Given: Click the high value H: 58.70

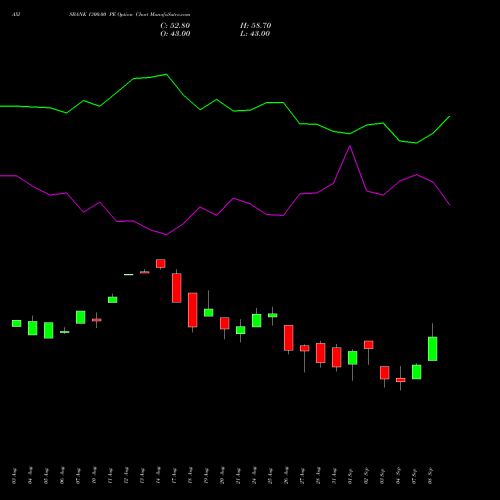Looking at the screenshot, I should (256, 26).
